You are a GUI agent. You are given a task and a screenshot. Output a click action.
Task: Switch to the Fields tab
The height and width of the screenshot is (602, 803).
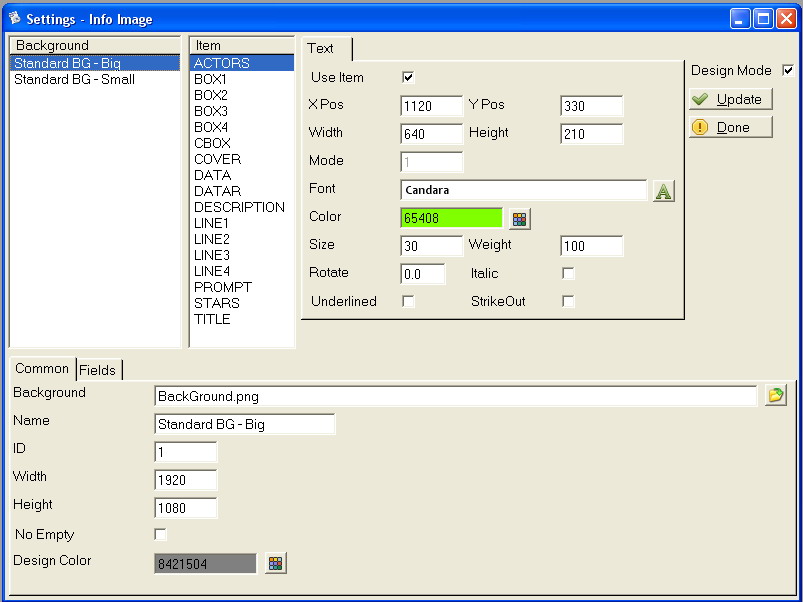98,370
